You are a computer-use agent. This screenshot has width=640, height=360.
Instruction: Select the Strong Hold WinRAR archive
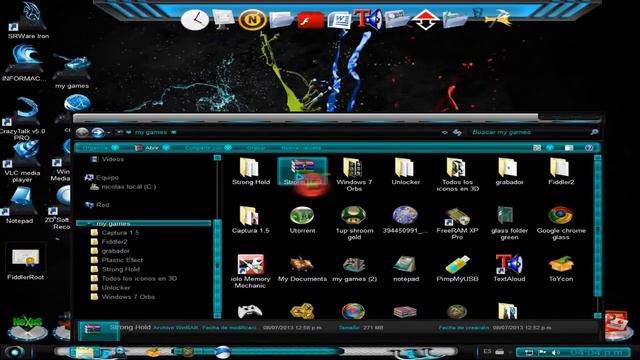pos(302,171)
